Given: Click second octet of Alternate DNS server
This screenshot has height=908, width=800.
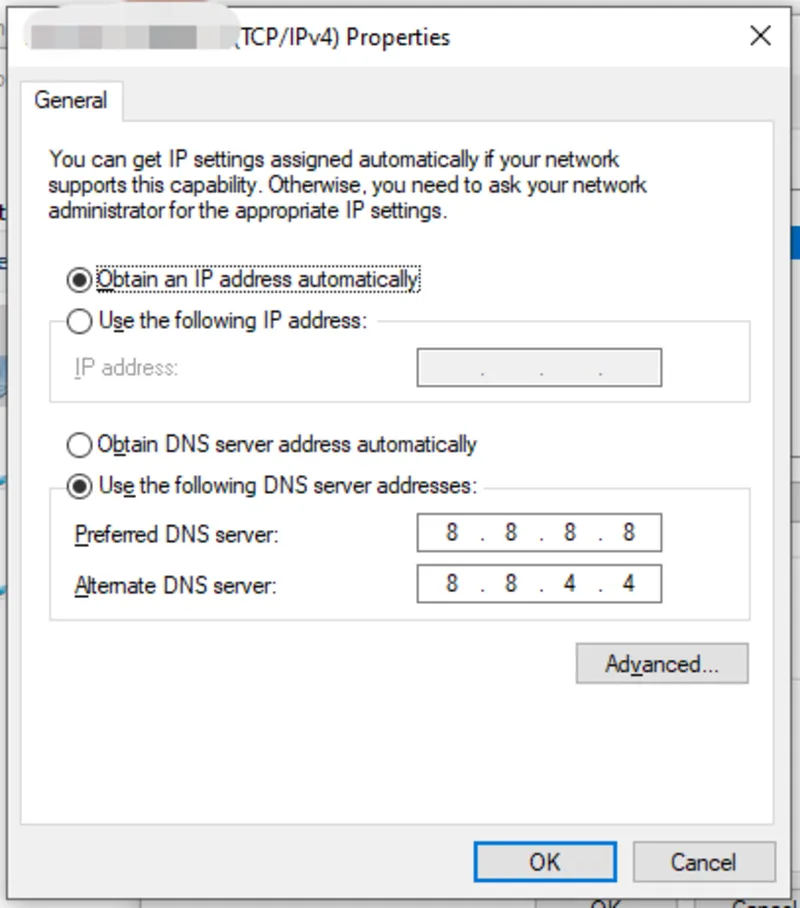Looking at the screenshot, I should pyautogui.click(x=511, y=583).
